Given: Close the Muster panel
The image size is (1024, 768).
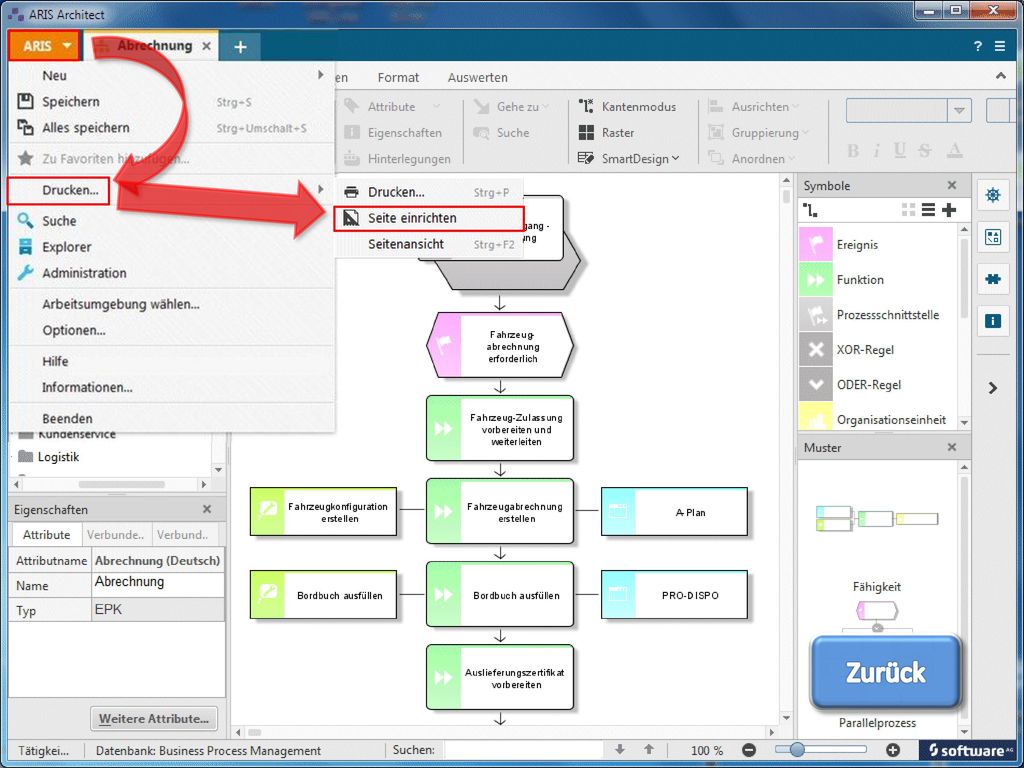Looking at the screenshot, I should 952,447.
